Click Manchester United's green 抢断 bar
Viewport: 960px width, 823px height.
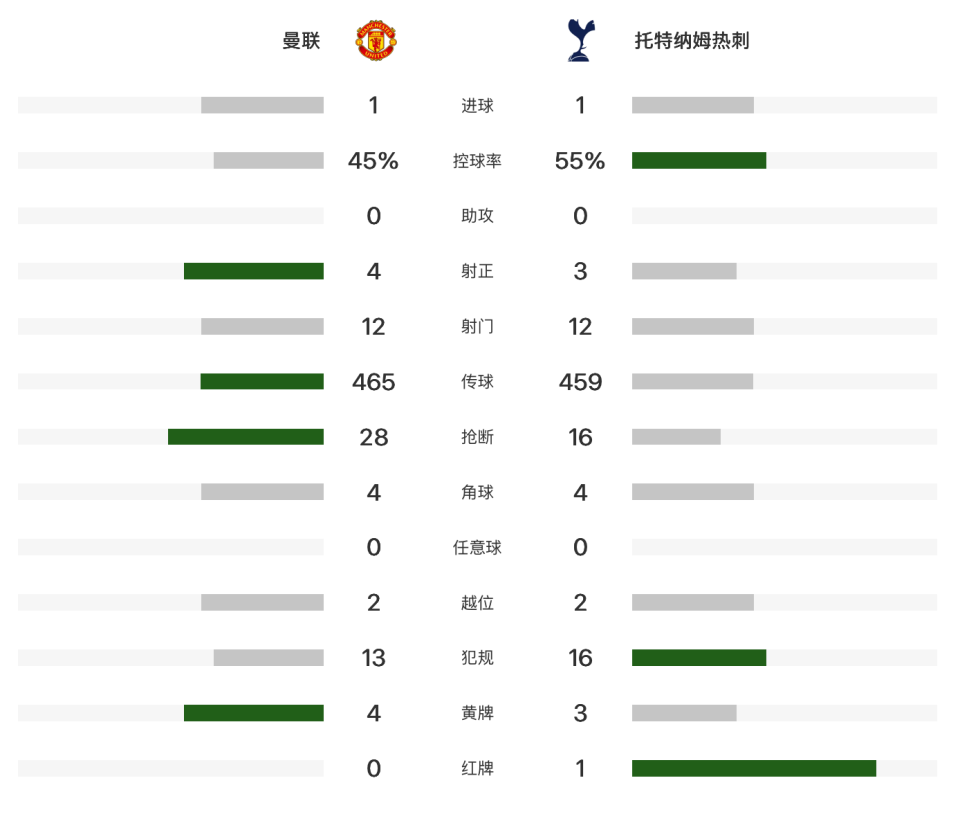tap(246, 437)
